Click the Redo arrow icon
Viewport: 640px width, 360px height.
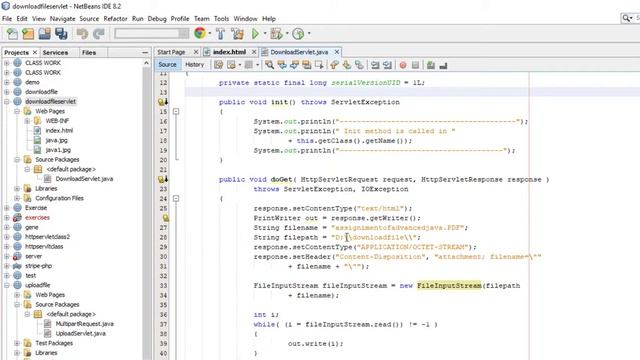pos(99,34)
